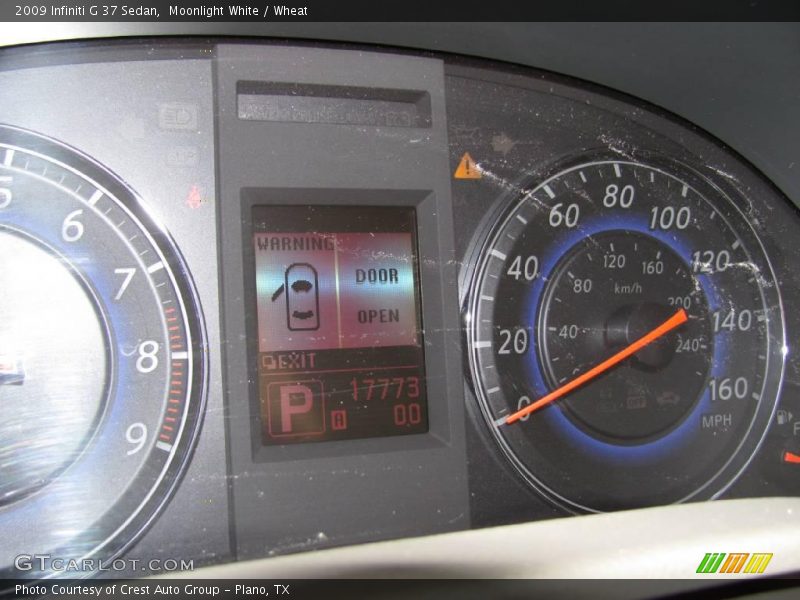Viewport: 800px width, 600px height.
Task: Click the trip A indicator box
Action: coord(339,420)
